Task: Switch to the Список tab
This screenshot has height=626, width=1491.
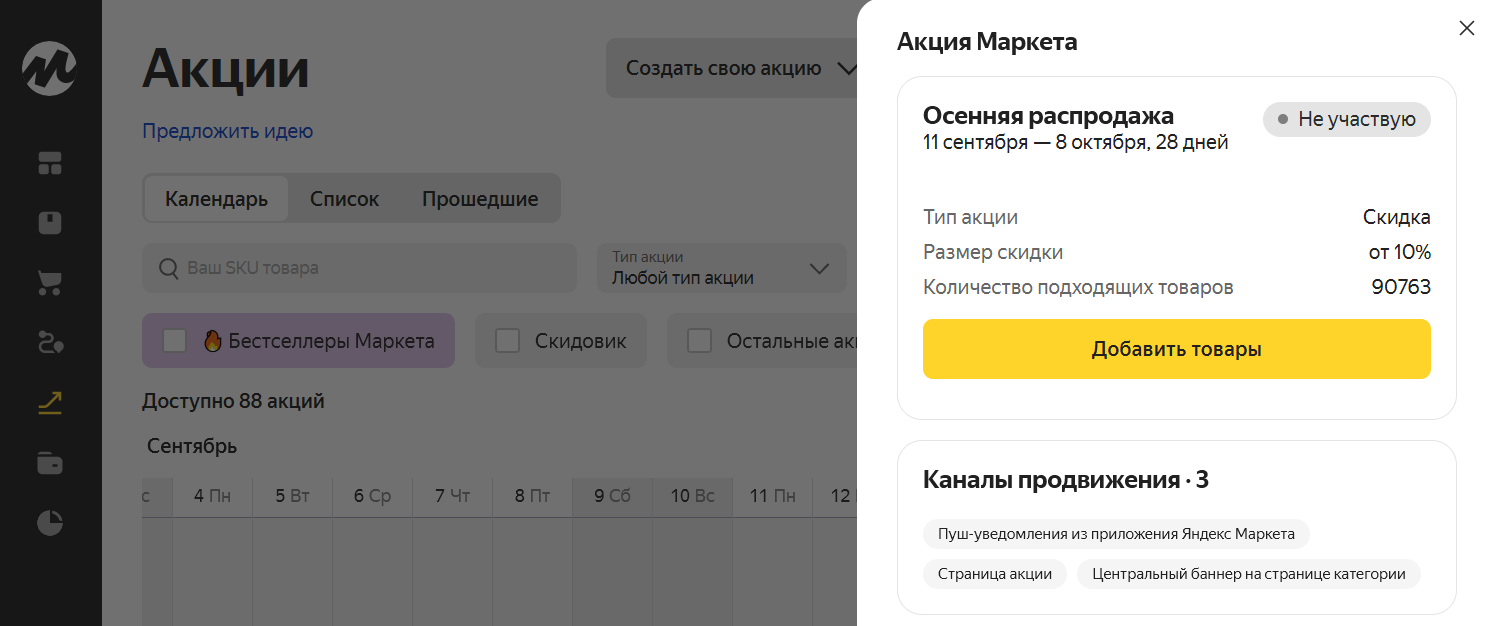Action: [x=344, y=198]
